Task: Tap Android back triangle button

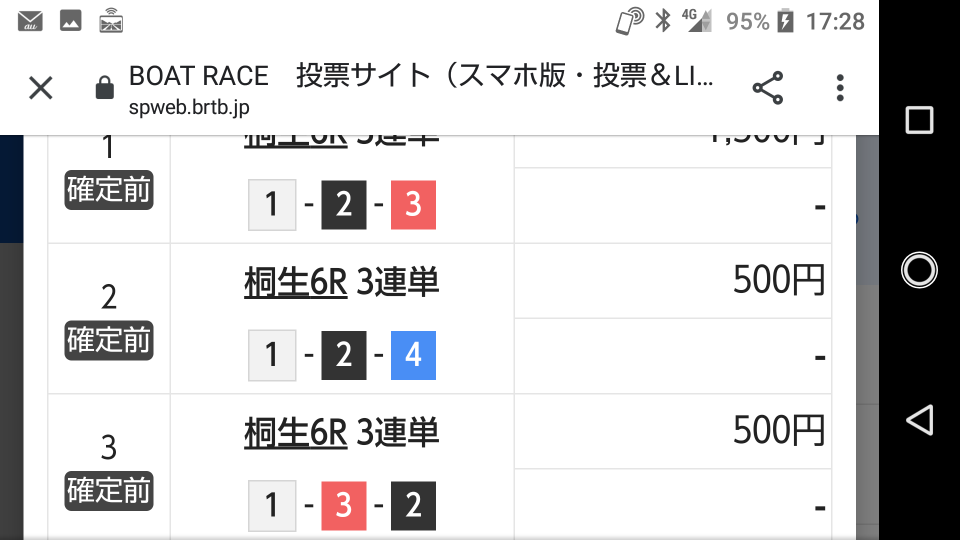Action: pyautogui.click(x=920, y=420)
